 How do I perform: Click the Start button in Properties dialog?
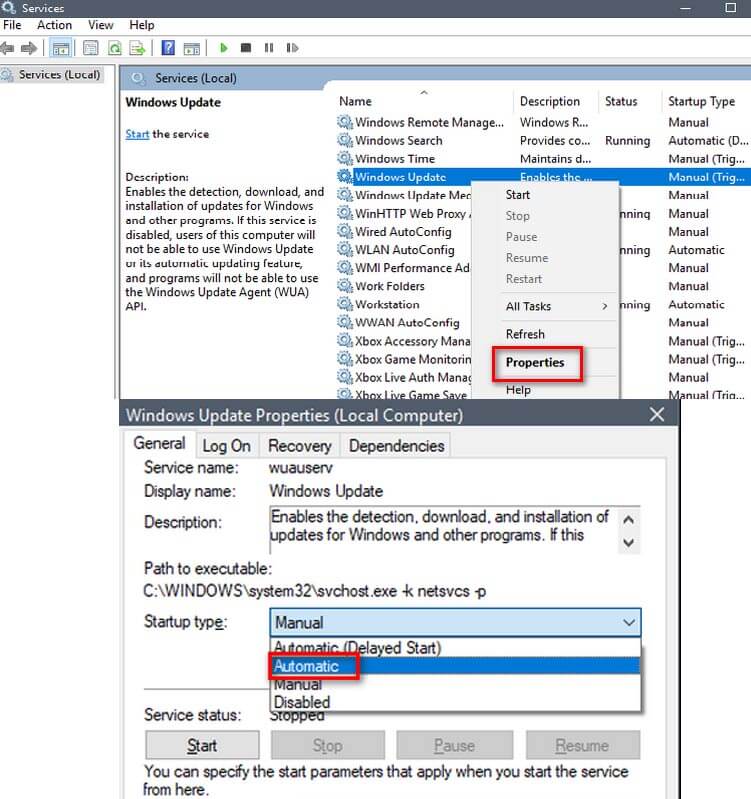202,745
